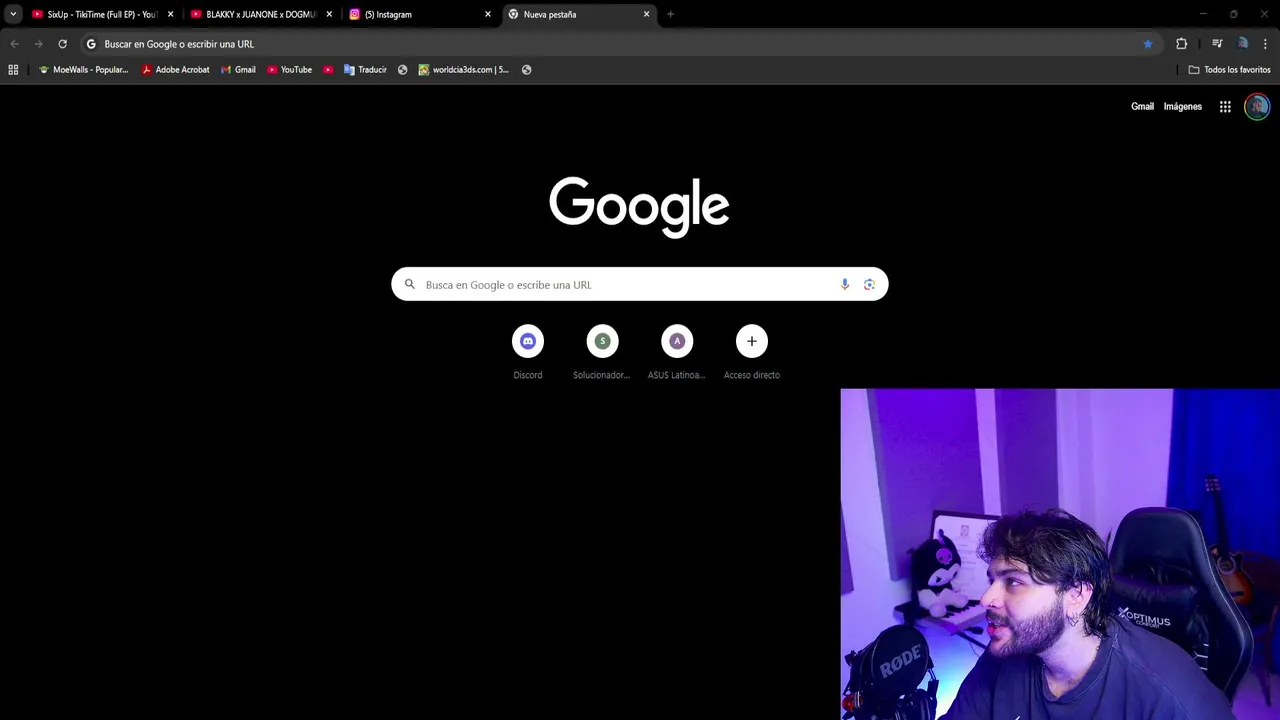The width and height of the screenshot is (1280, 720).
Task: Search by image with Lens icon
Action: (x=869, y=285)
